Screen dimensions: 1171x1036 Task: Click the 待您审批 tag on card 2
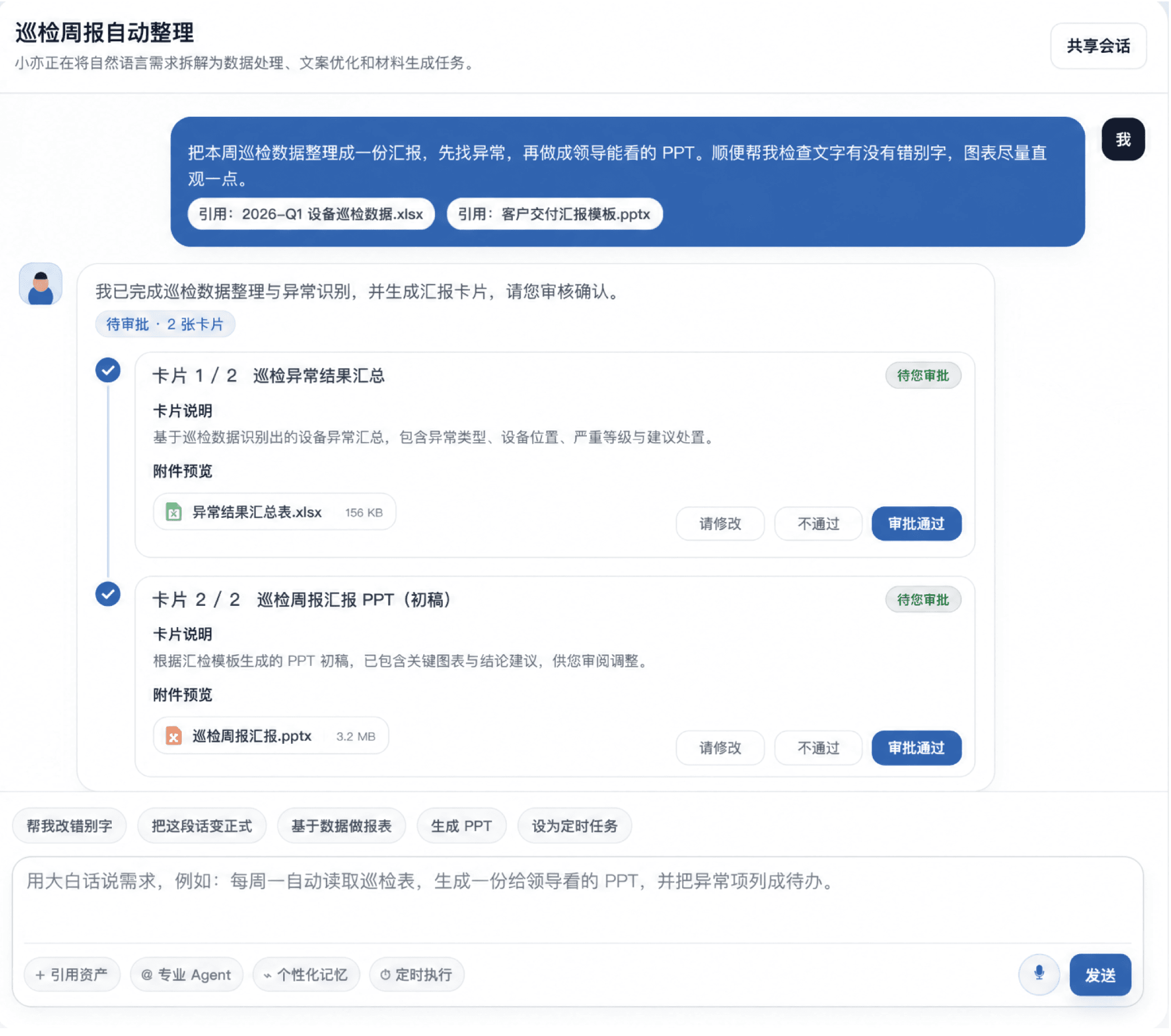click(x=923, y=599)
